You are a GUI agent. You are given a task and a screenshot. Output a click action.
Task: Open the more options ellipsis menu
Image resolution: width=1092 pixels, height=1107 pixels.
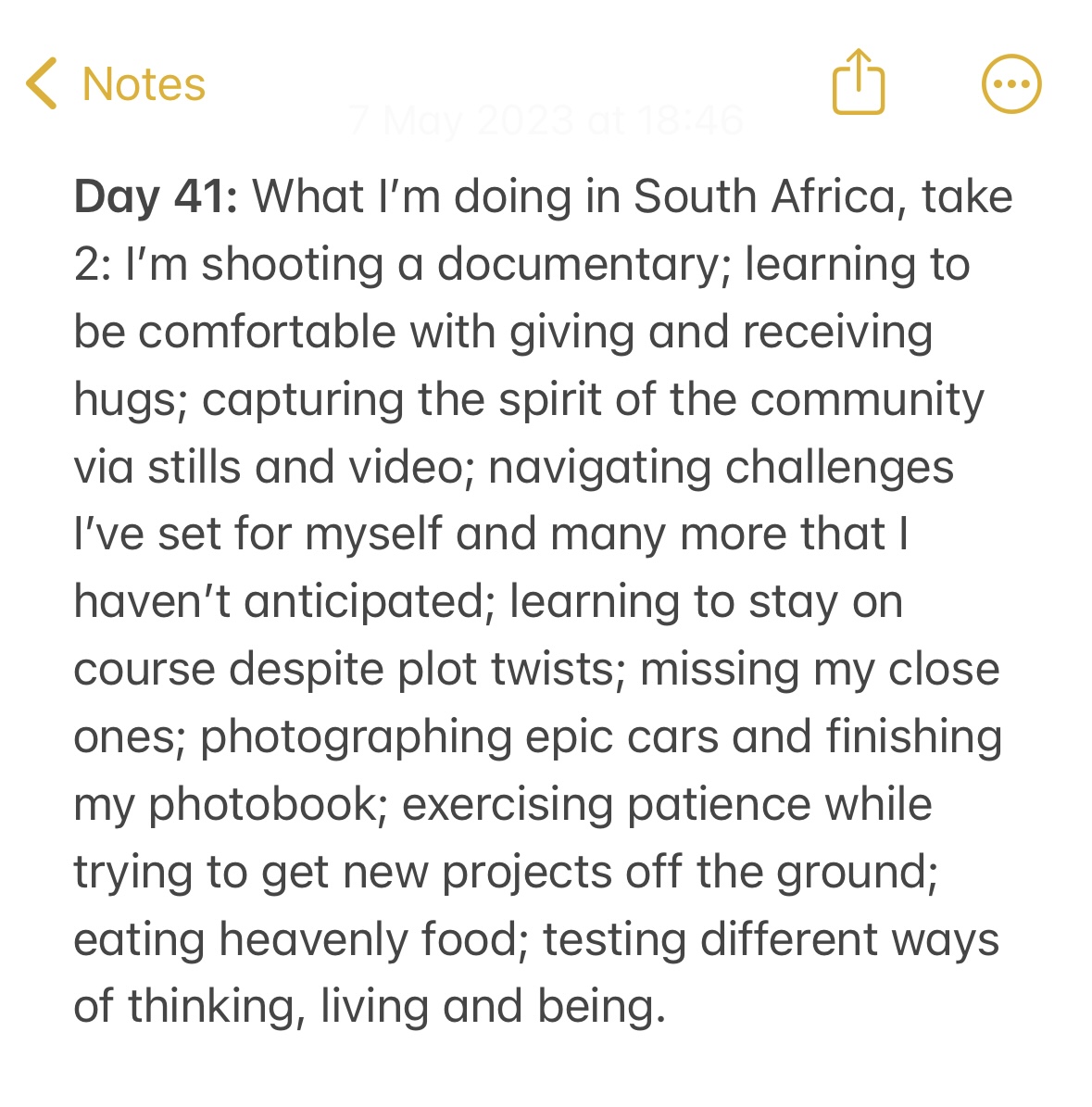(1010, 83)
